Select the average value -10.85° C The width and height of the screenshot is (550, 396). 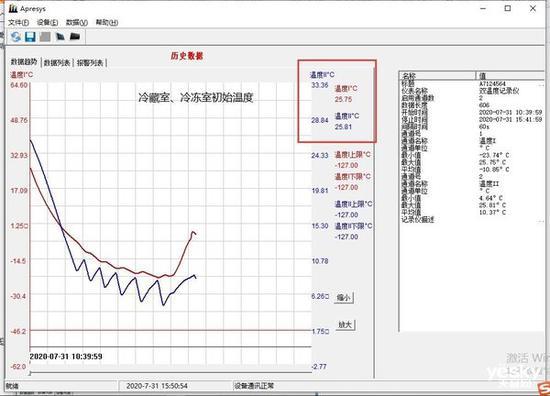click(x=494, y=170)
